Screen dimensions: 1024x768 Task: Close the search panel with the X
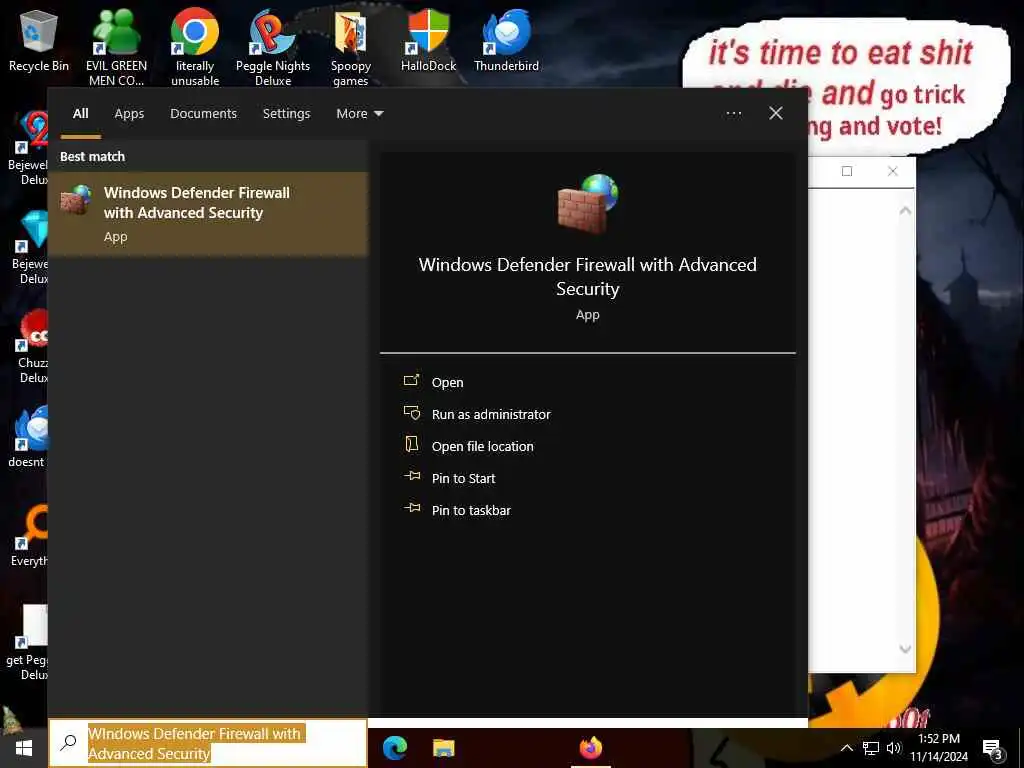pyautogui.click(x=776, y=114)
